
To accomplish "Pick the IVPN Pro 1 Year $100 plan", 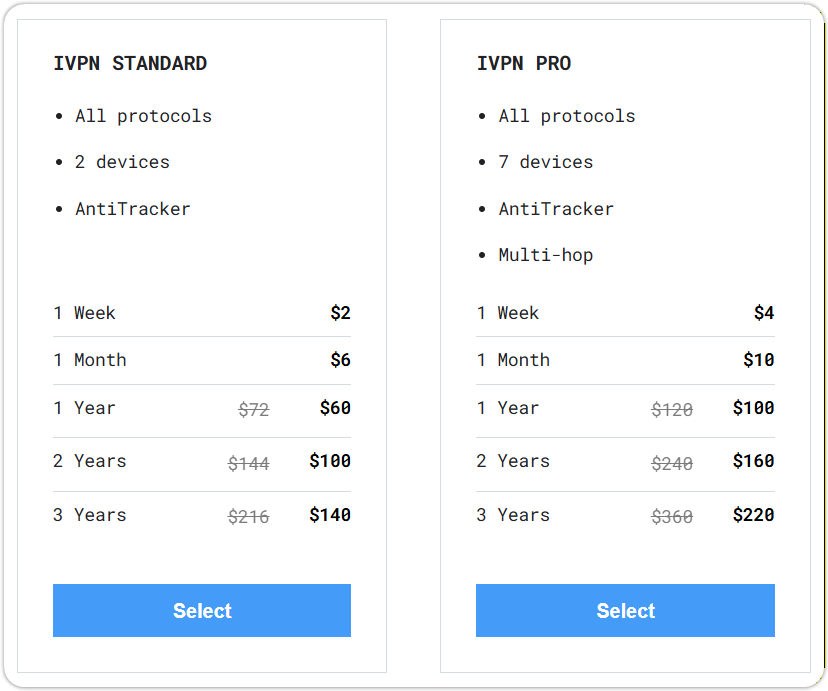I will [x=625, y=408].
